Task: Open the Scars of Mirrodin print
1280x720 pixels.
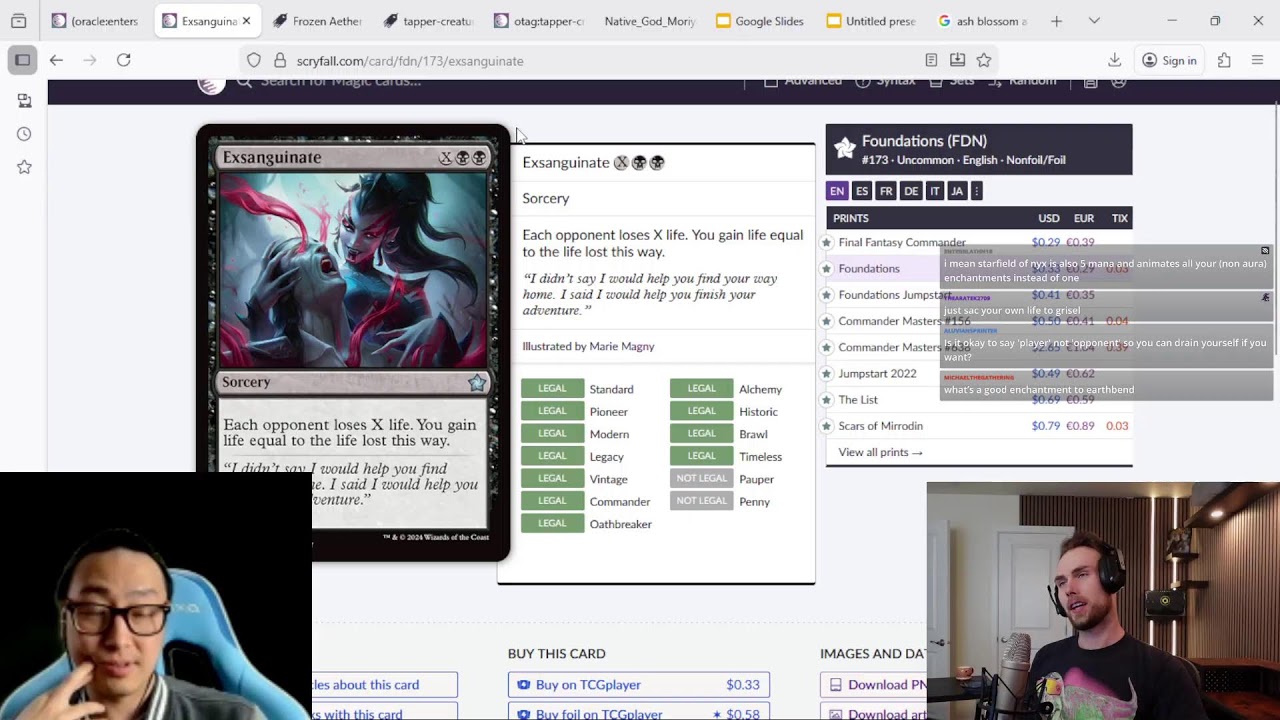Action: 881,426
